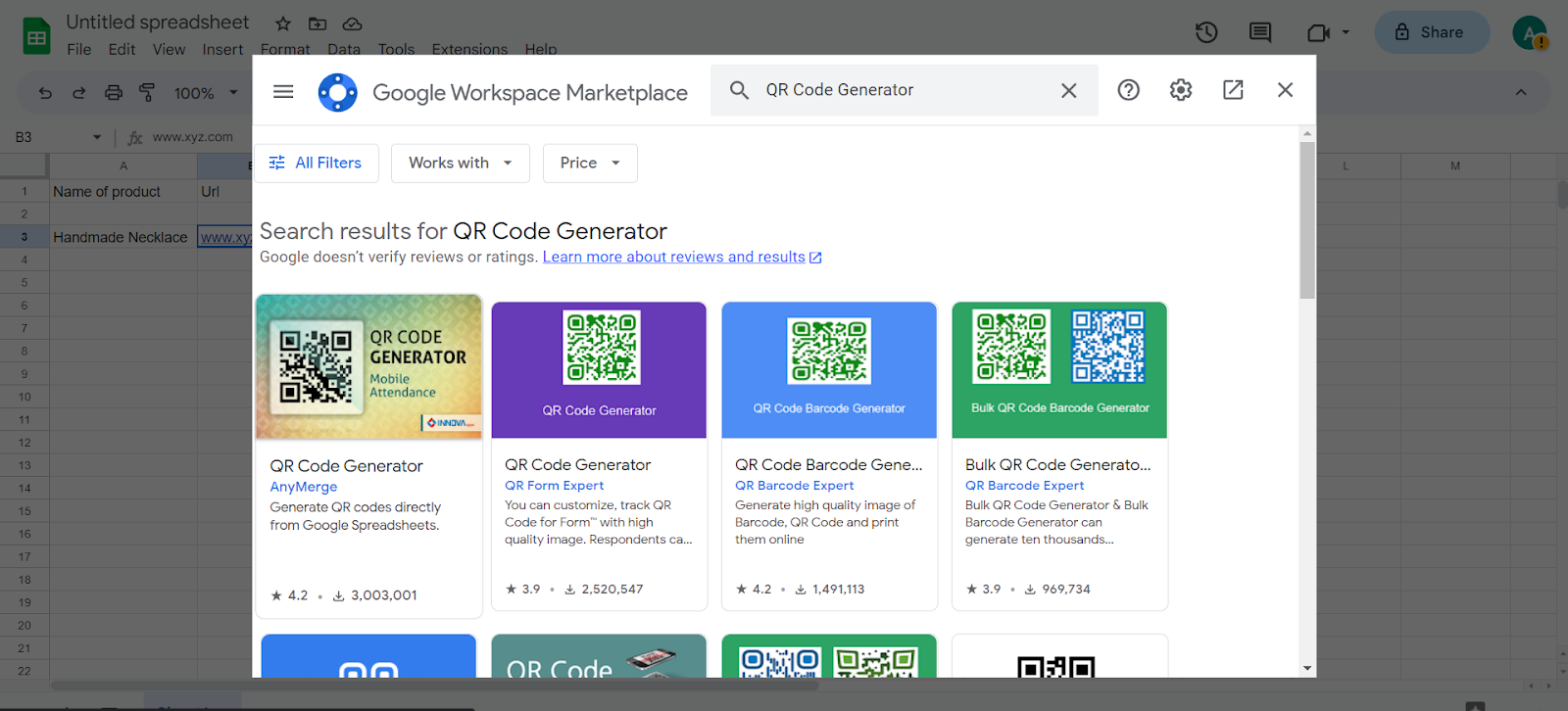Select row 10 header
This screenshot has width=1568, height=711.
(x=24, y=397)
